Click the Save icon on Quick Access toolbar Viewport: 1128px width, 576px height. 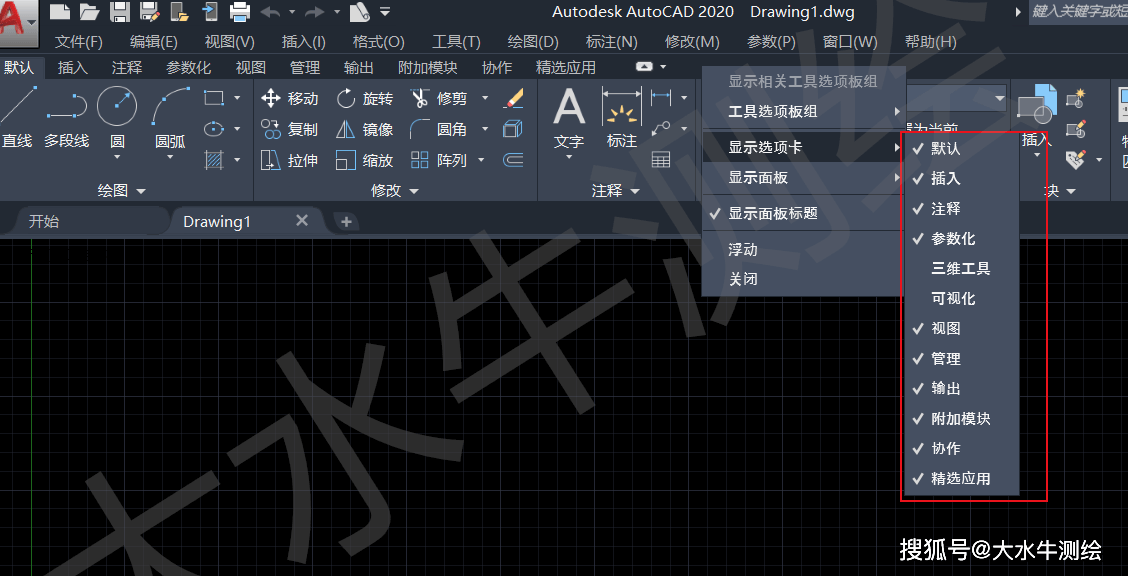click(x=120, y=11)
